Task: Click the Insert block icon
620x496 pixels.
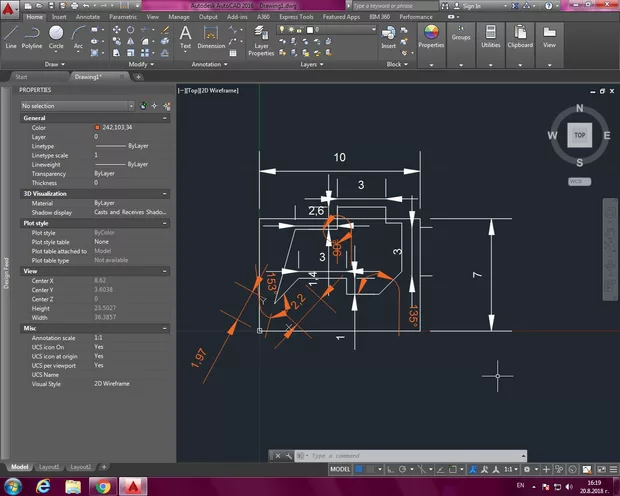Action: 389,34
